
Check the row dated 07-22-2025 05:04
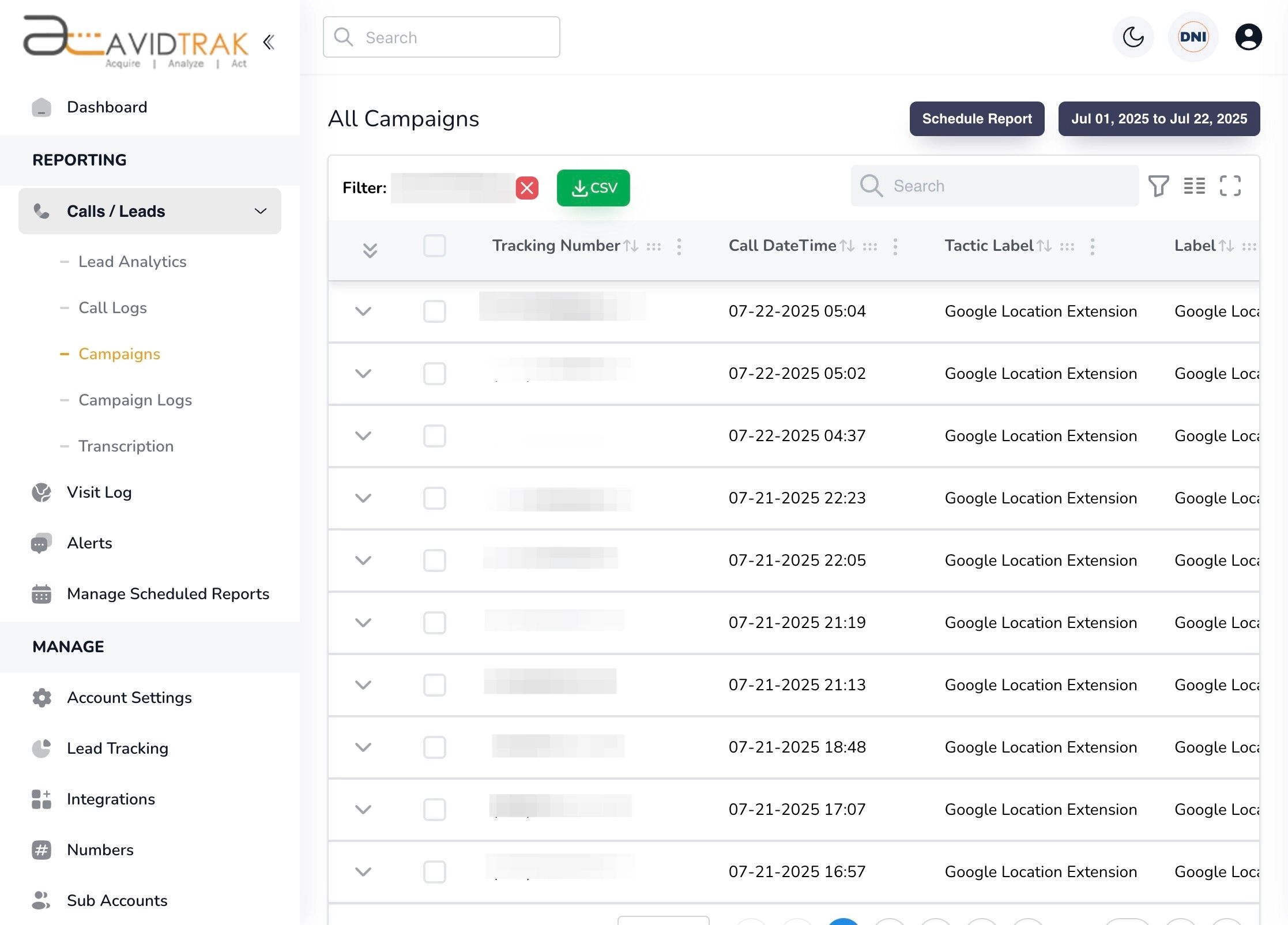tap(435, 311)
